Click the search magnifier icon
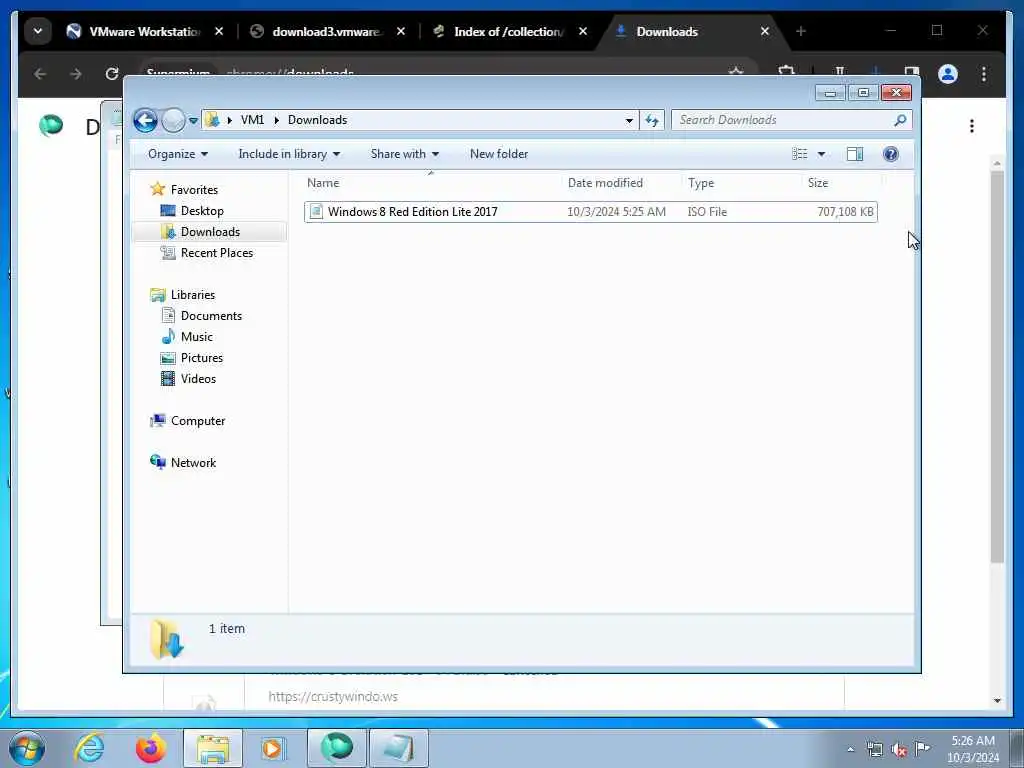This screenshot has width=1024, height=768. (x=901, y=120)
